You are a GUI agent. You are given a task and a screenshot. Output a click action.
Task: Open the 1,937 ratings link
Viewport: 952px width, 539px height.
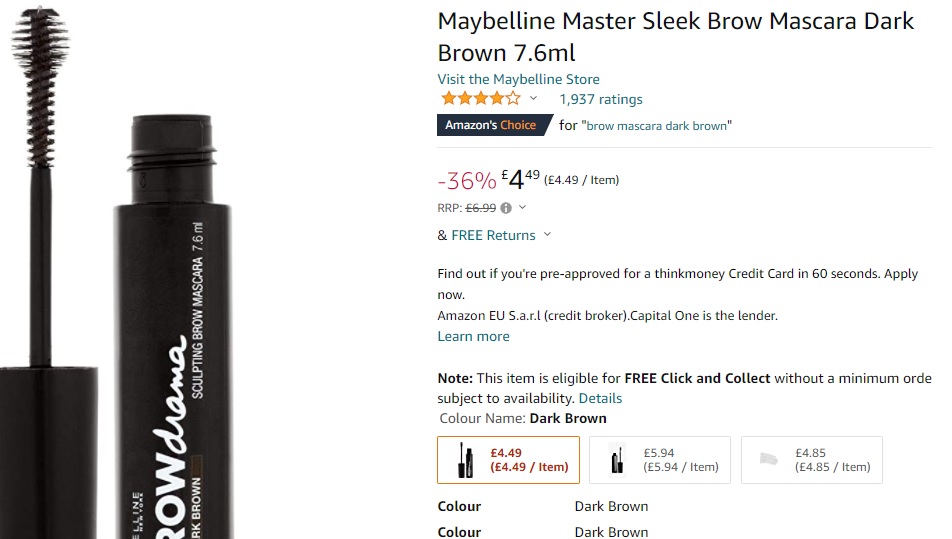[x=600, y=99]
